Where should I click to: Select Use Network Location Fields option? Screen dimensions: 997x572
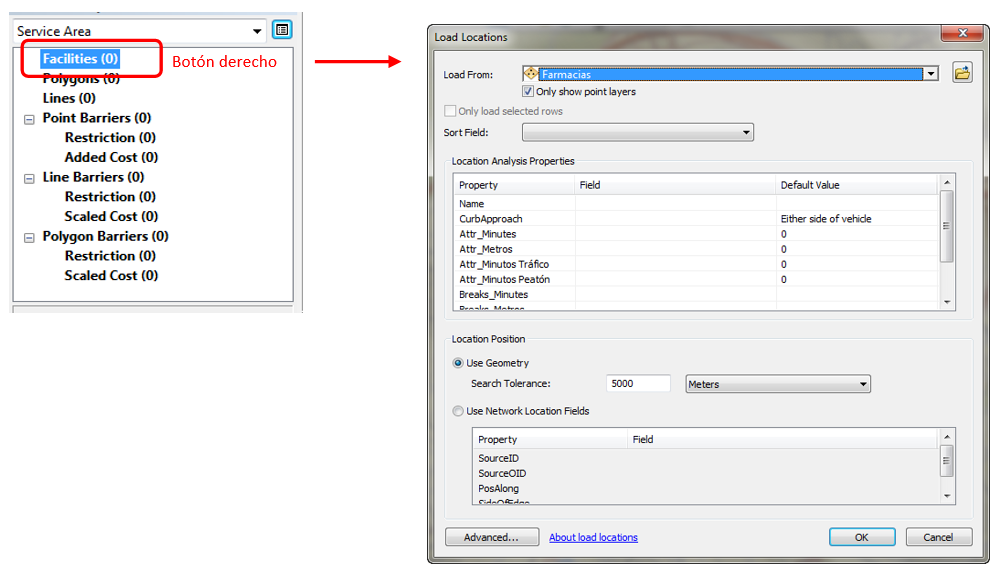[458, 411]
